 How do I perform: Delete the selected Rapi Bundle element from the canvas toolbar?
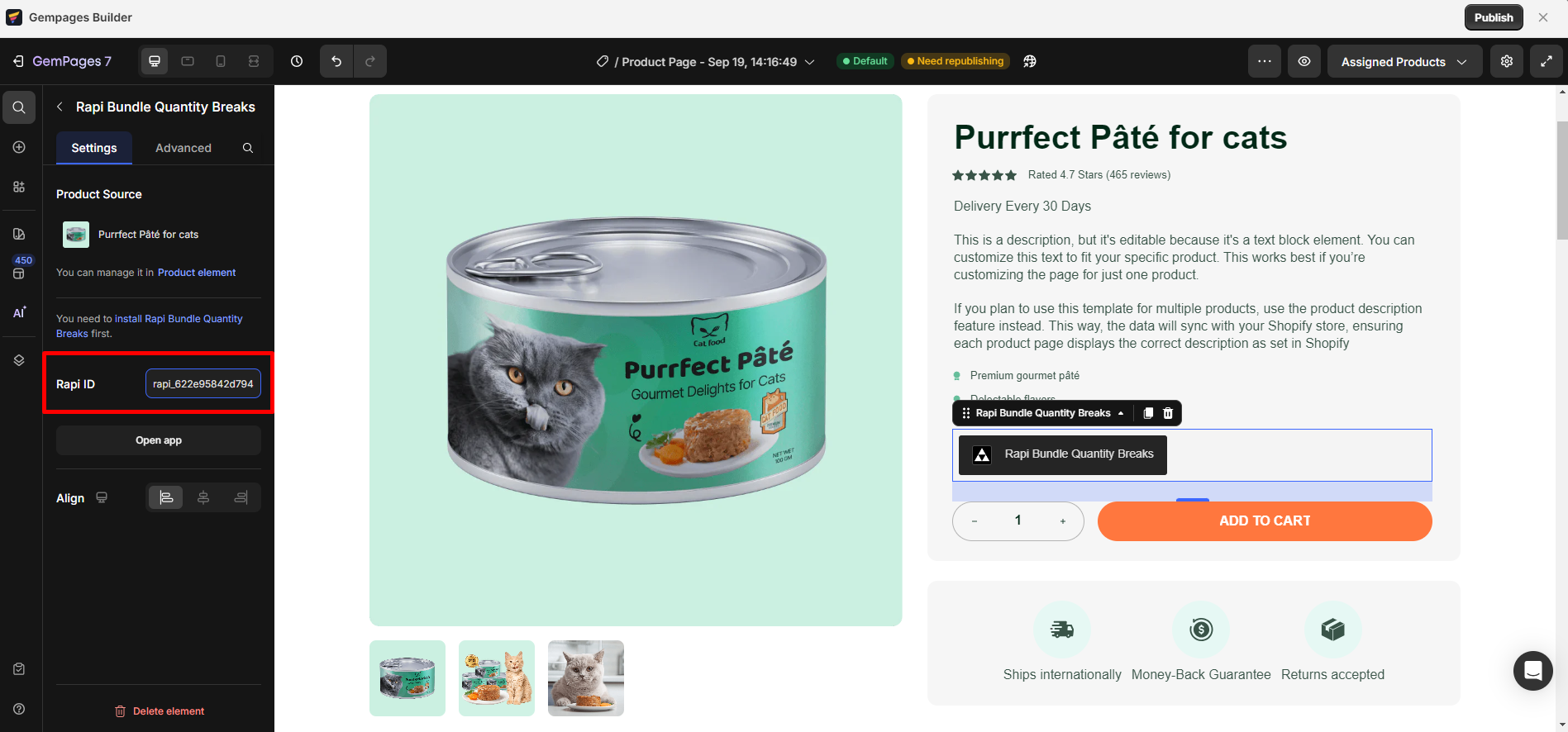click(x=1168, y=413)
